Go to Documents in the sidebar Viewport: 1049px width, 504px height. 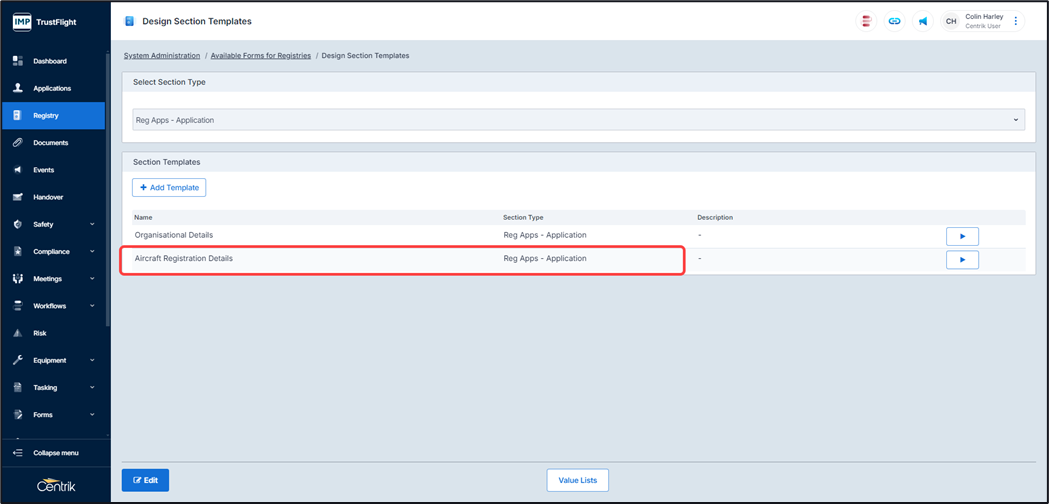point(50,143)
